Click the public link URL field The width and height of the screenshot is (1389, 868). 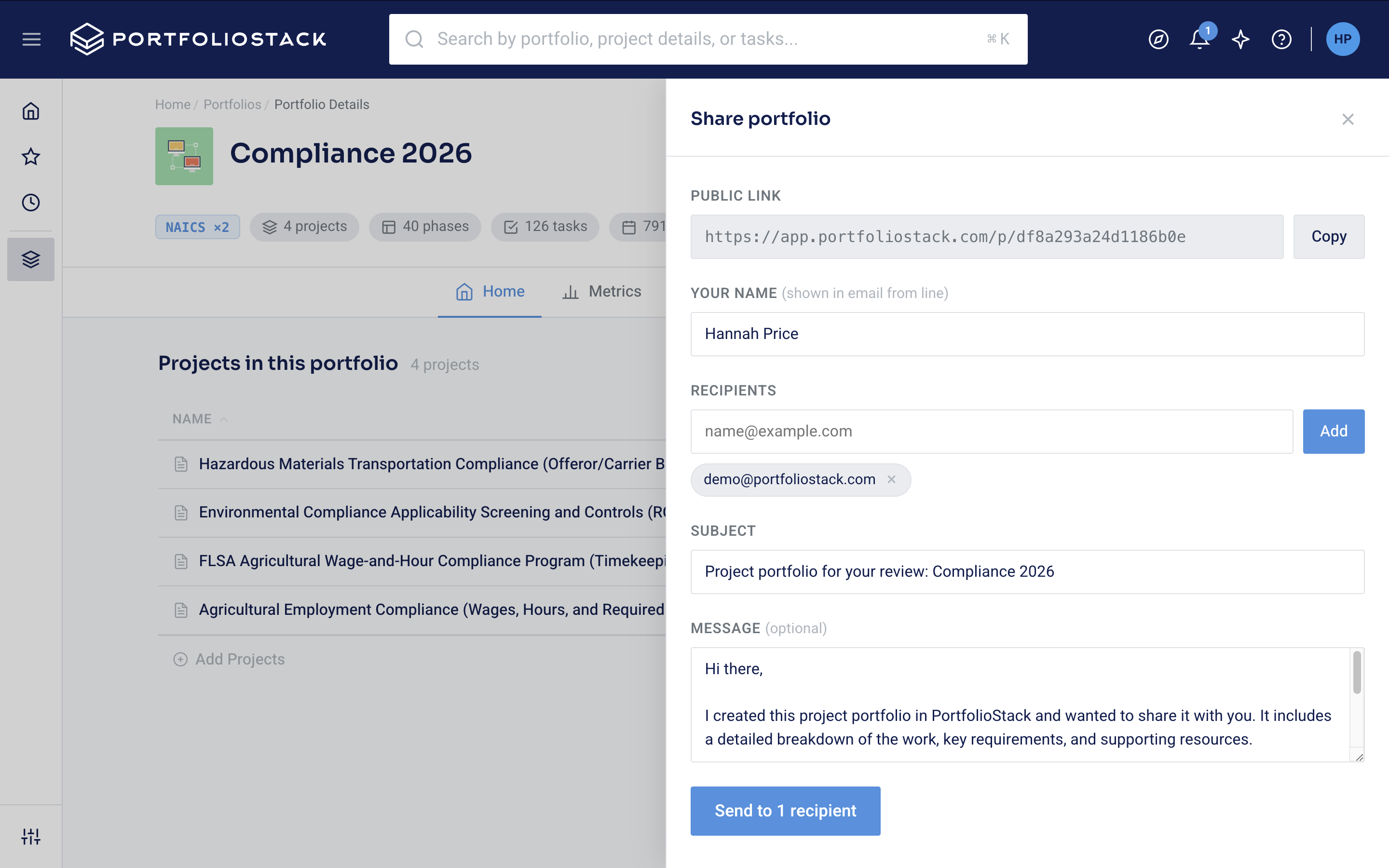987,236
